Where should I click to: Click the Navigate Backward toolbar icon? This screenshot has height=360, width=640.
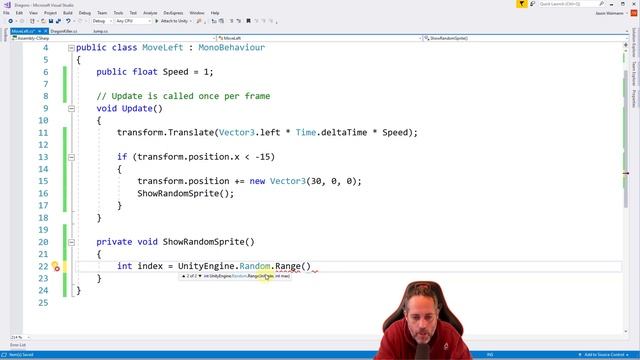tap(11, 21)
